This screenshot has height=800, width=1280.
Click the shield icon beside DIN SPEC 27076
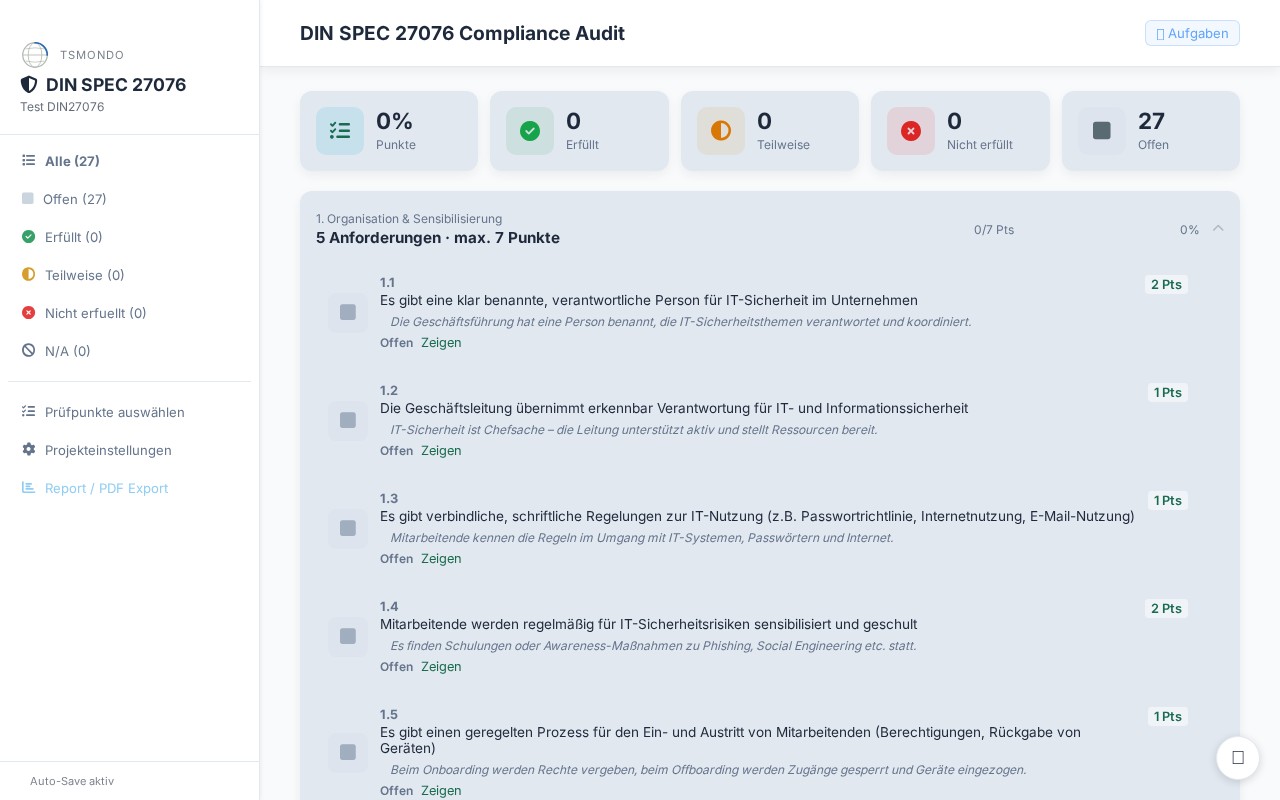(x=29, y=85)
